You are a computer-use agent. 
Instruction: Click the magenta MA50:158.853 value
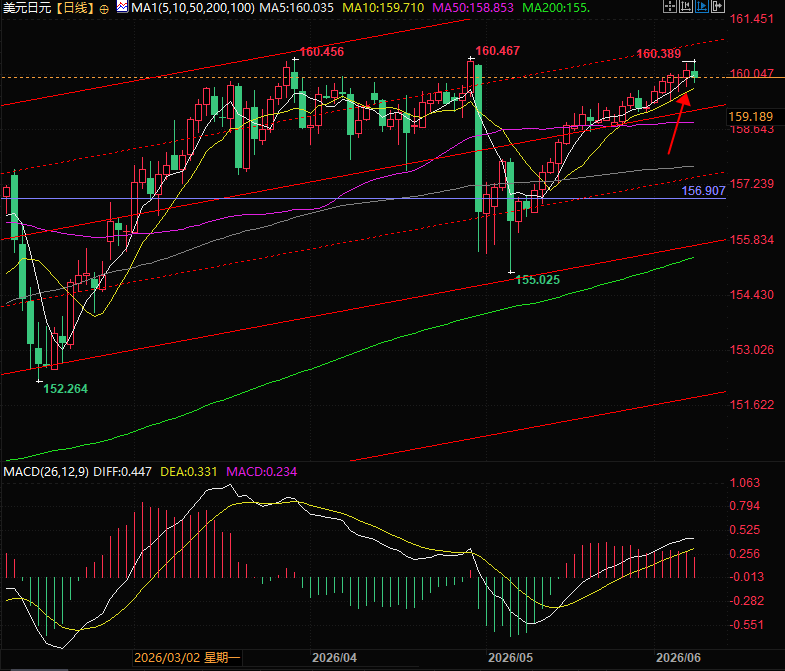[x=473, y=8]
